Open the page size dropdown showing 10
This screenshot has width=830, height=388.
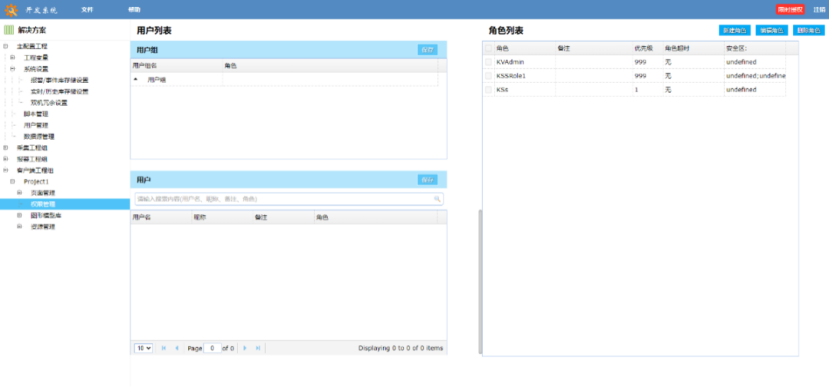143,348
